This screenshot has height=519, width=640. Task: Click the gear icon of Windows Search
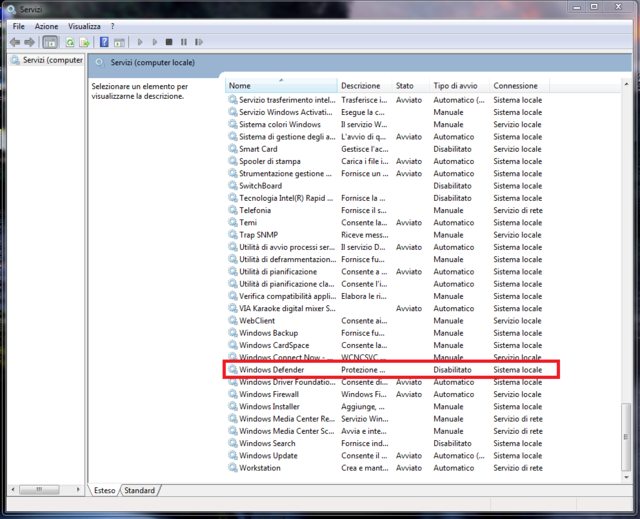pos(233,443)
